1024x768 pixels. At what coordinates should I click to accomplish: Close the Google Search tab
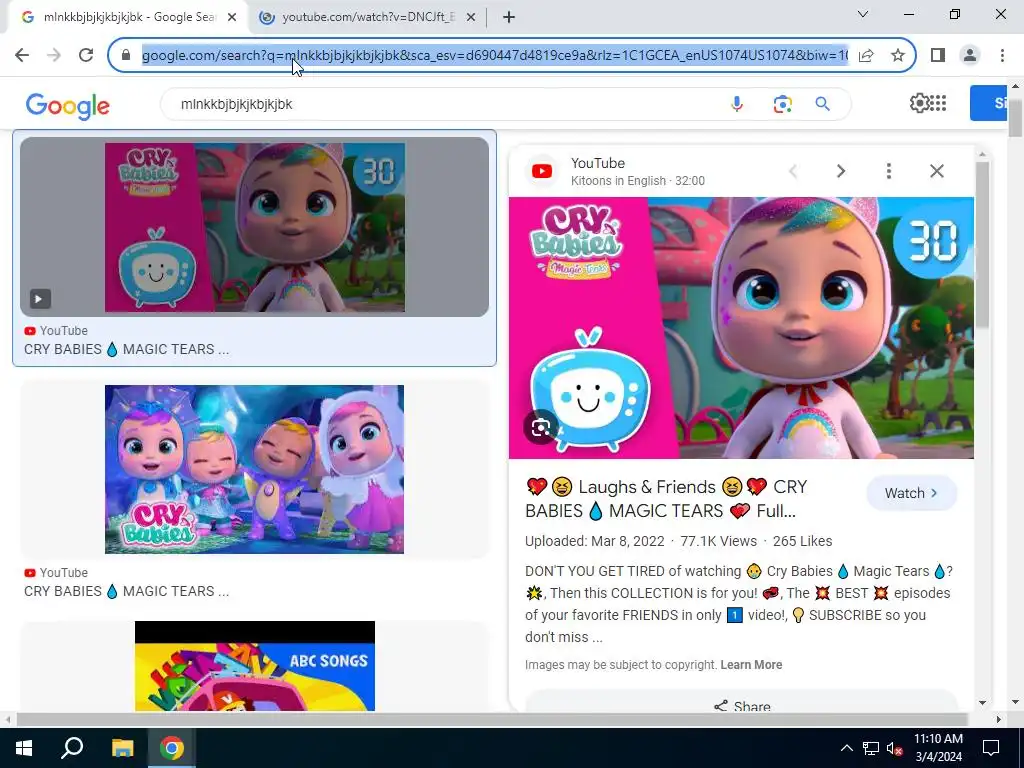coord(232,18)
